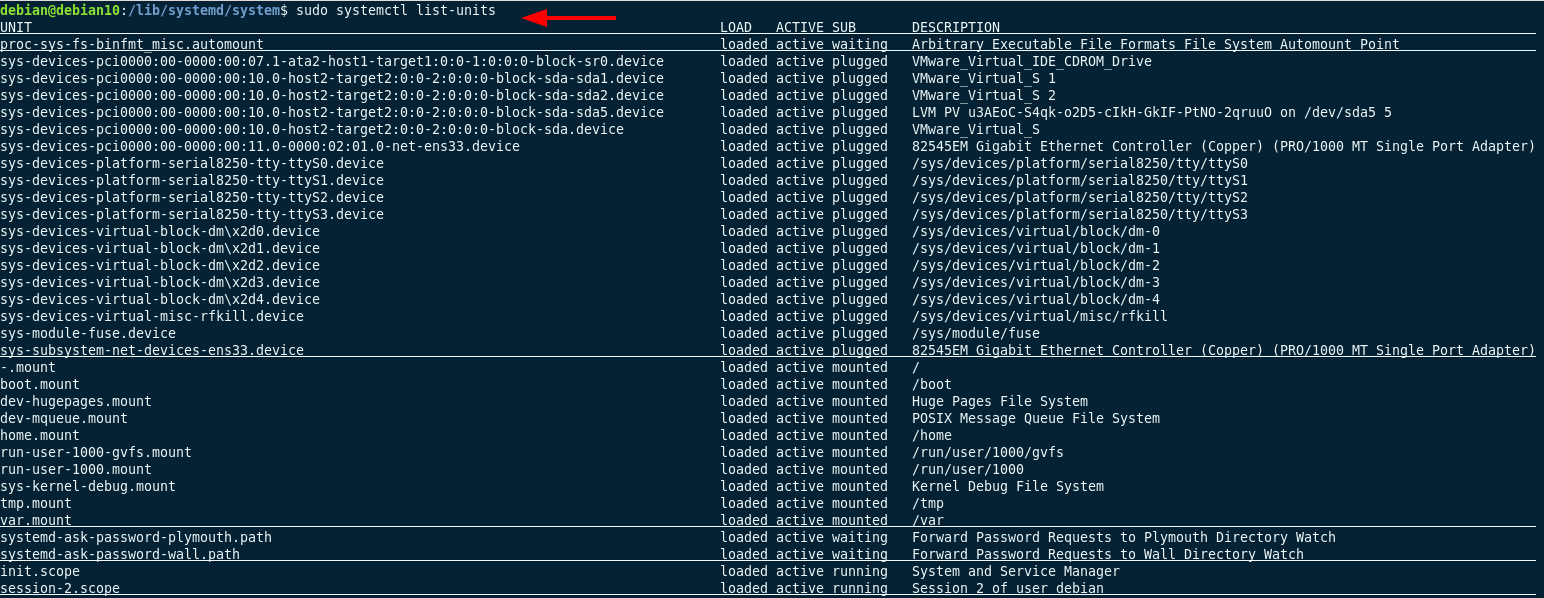The height and width of the screenshot is (598, 1544).
Task: Click description 'VMware_Virtual_S 1'
Action: (984, 78)
